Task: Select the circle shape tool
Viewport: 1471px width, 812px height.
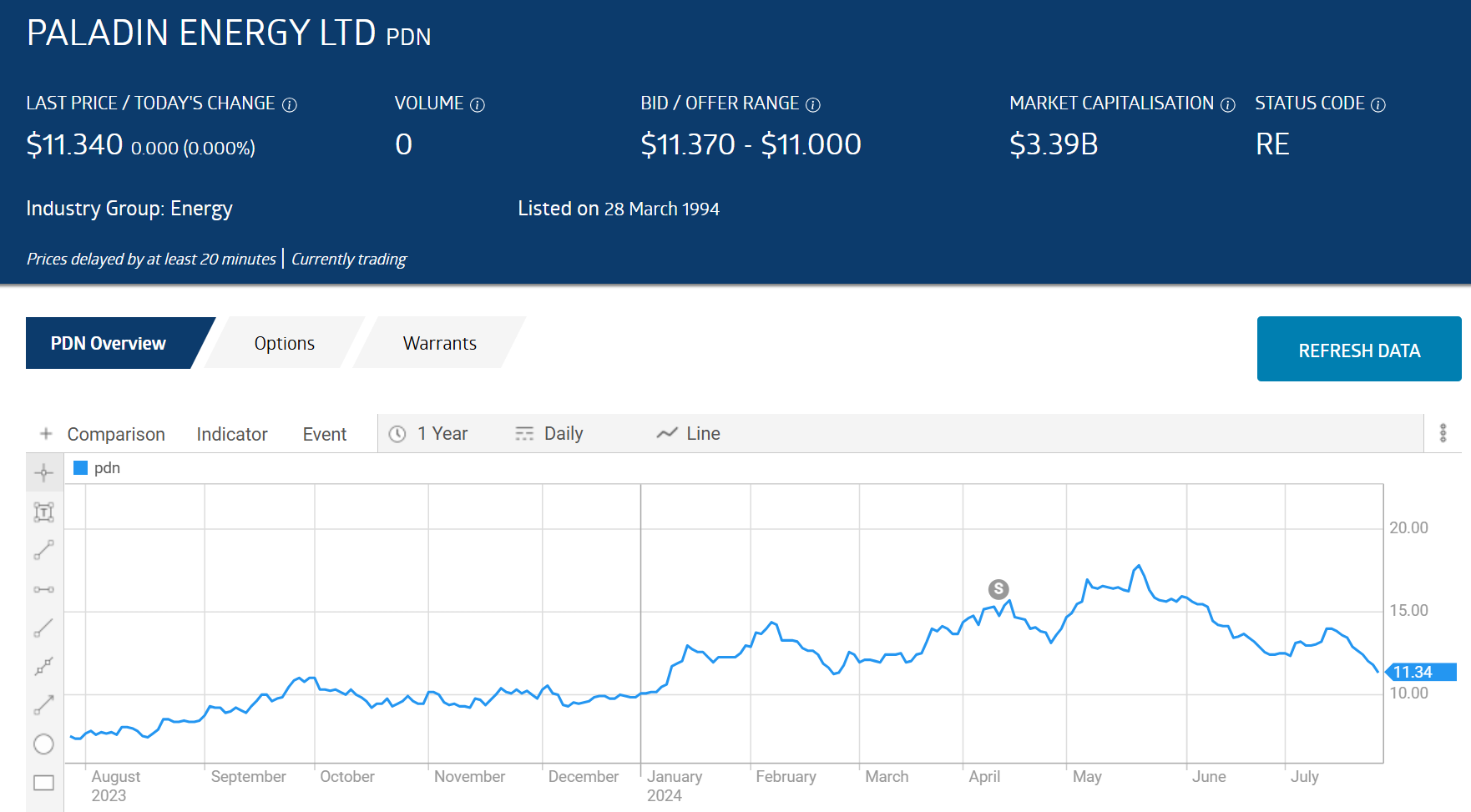Action: 43,744
